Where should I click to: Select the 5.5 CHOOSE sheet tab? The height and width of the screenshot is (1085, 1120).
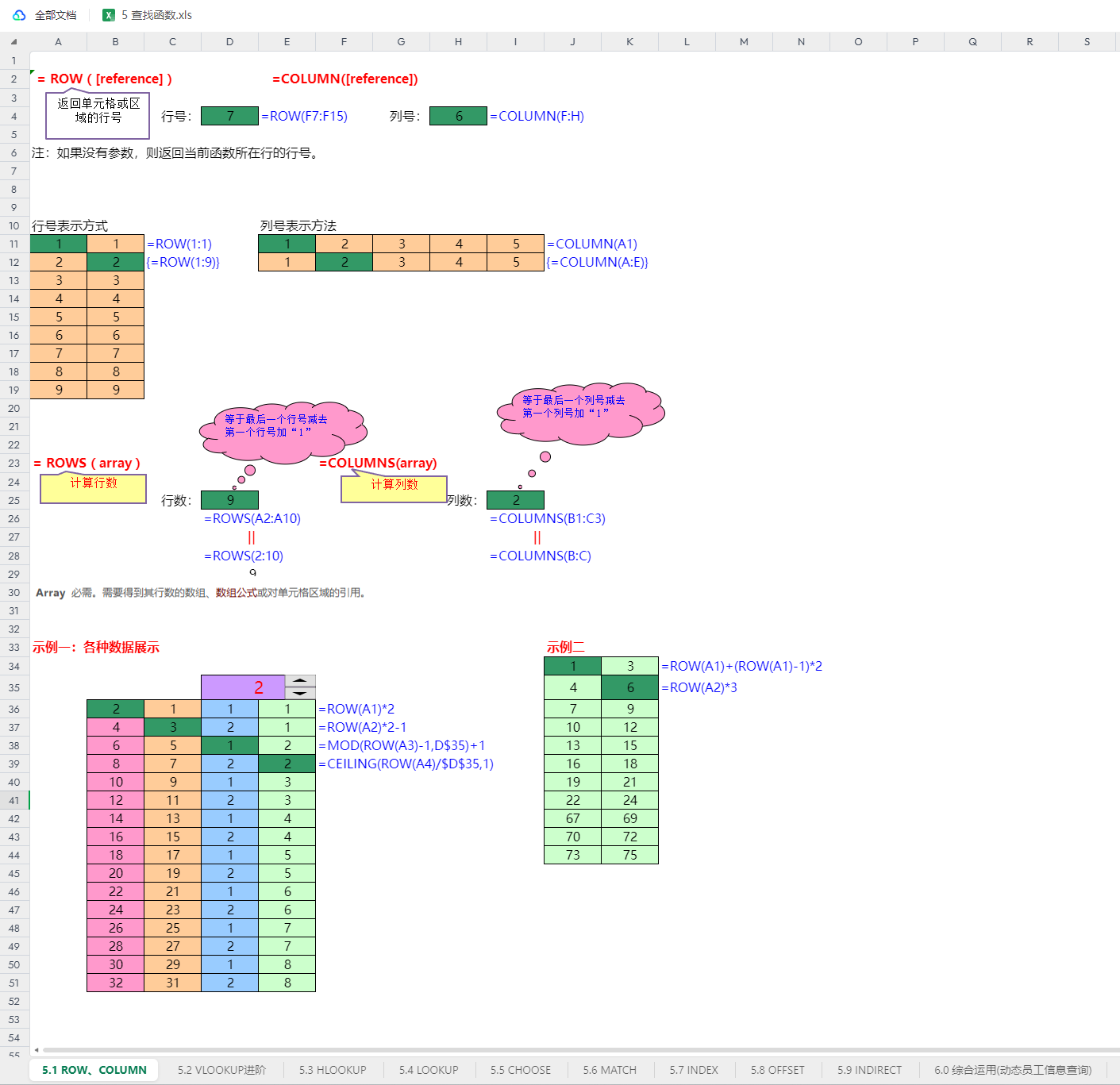pos(520,1070)
